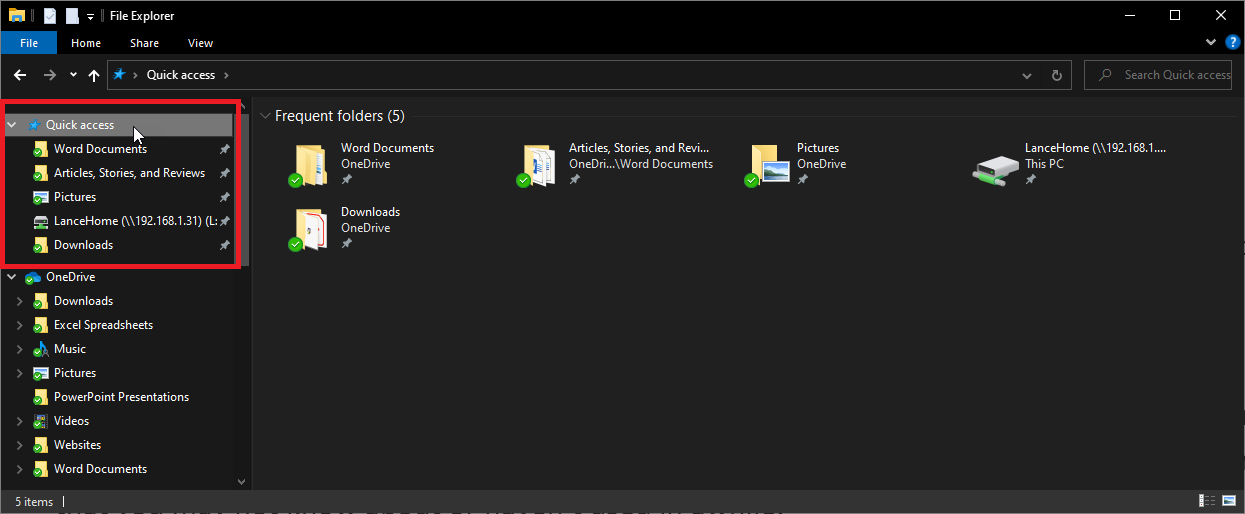Collapse the Quick access tree node
Viewport: 1245px width, 514px height.
[12, 125]
